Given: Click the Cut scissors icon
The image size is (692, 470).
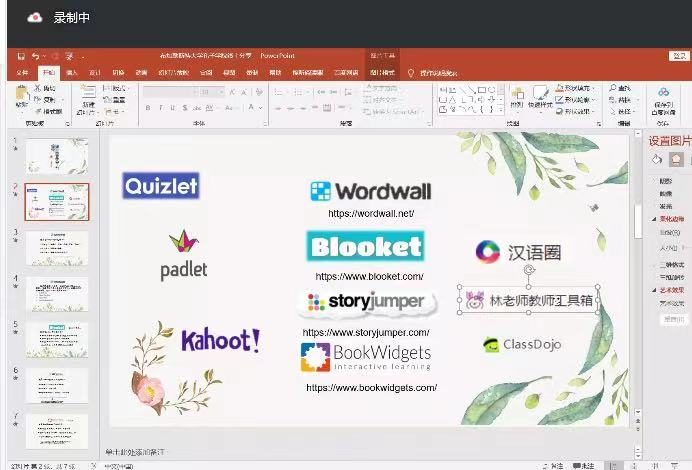Looking at the screenshot, I should click(x=38, y=88).
